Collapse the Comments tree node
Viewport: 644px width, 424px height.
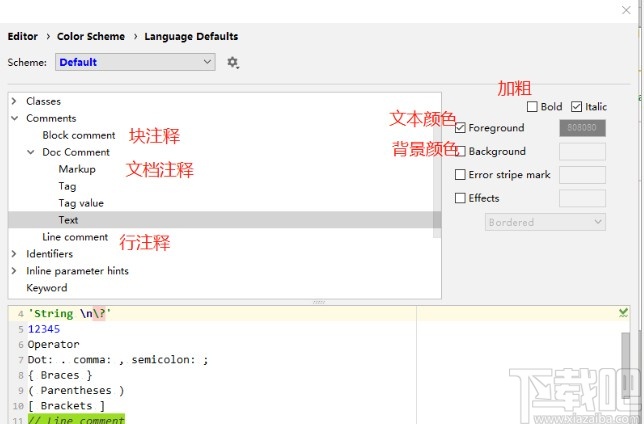14,118
